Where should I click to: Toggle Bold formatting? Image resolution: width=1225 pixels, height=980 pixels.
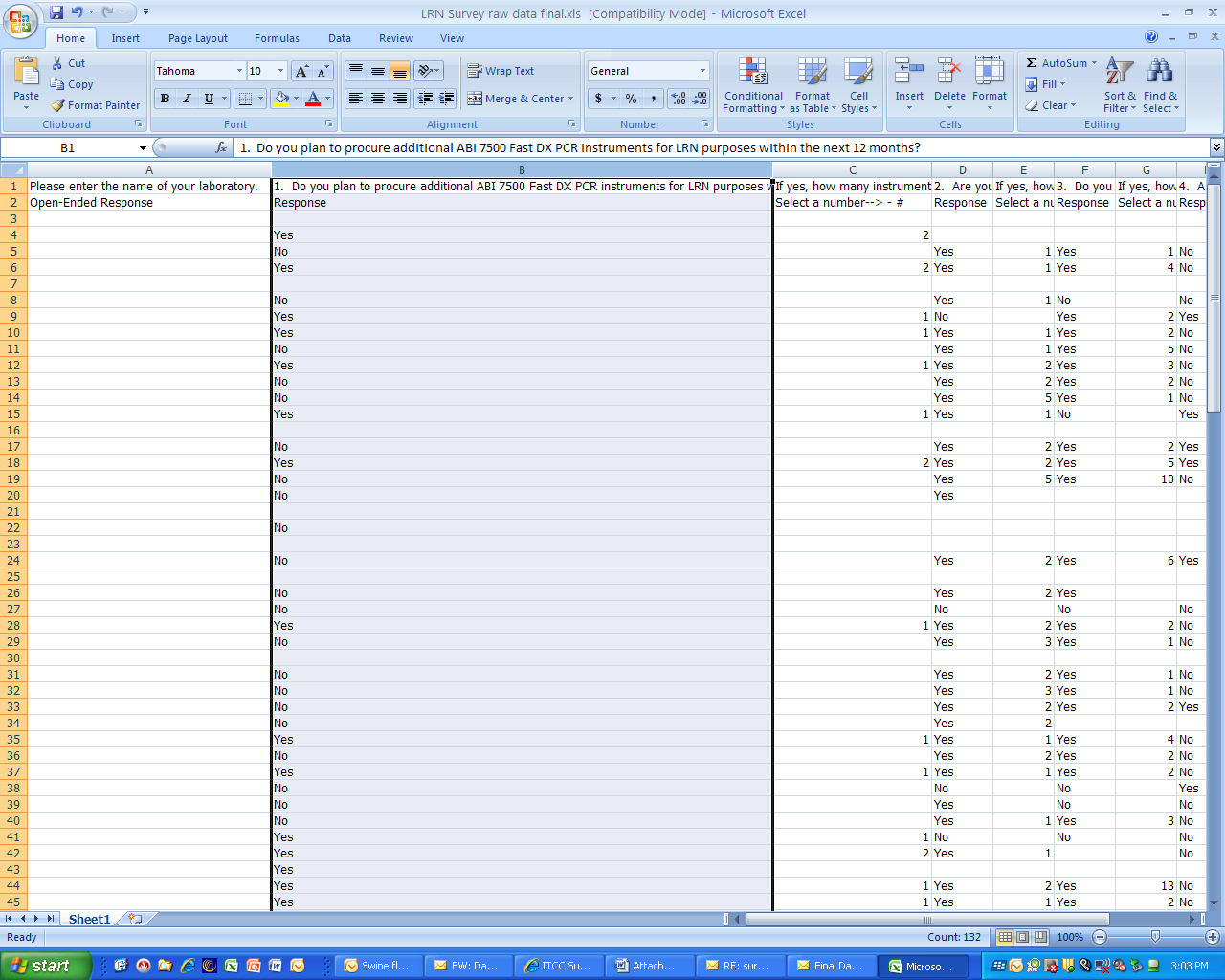coord(165,99)
